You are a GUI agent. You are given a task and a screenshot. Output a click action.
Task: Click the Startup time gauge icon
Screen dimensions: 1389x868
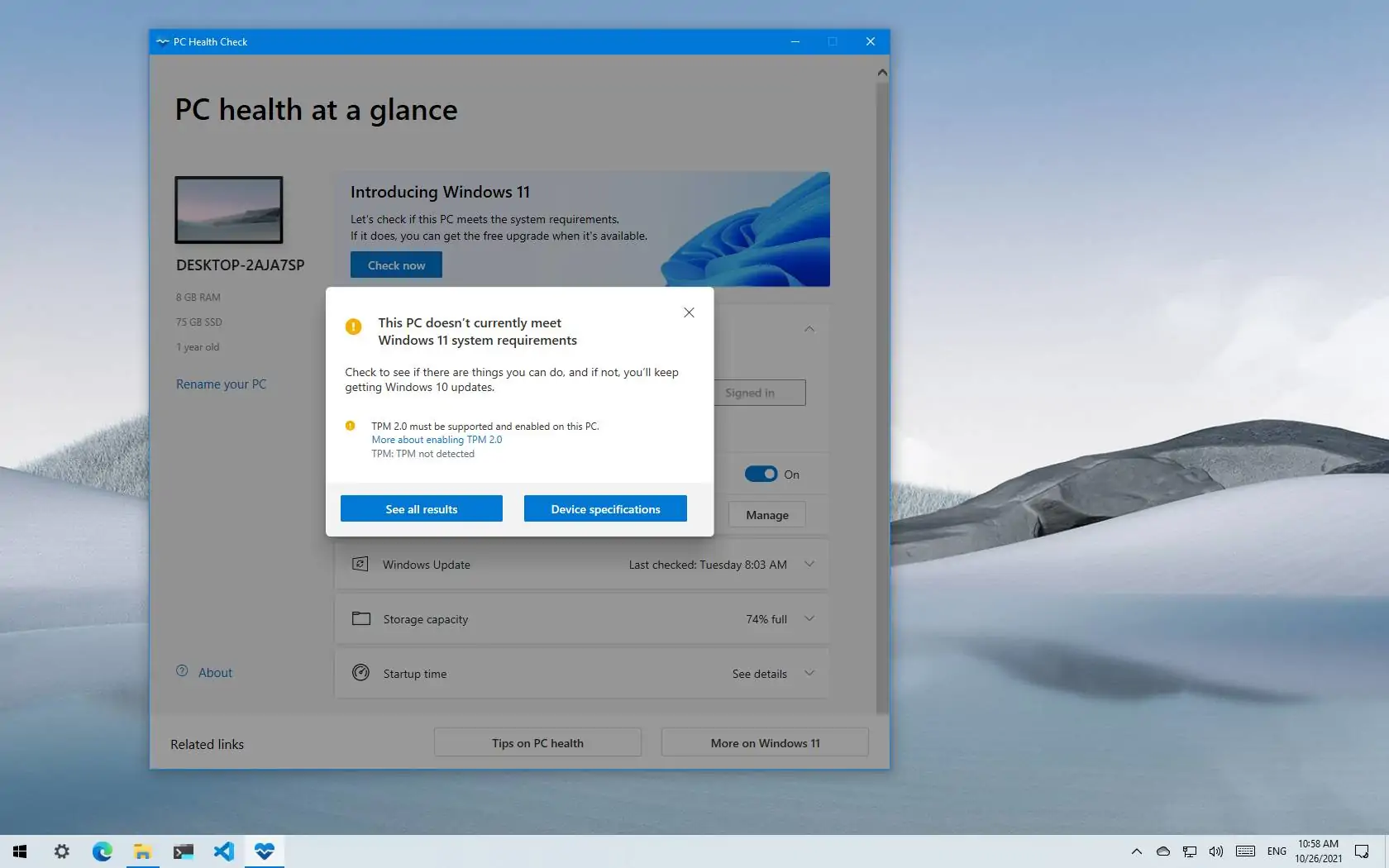pyautogui.click(x=360, y=672)
